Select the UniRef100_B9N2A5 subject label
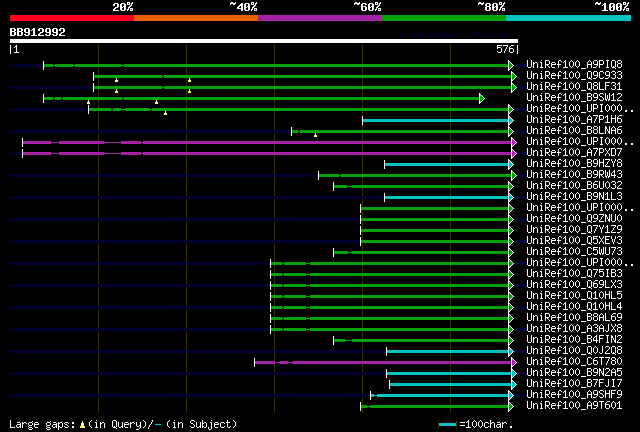Screen dimensions: 640x432 tap(574, 373)
